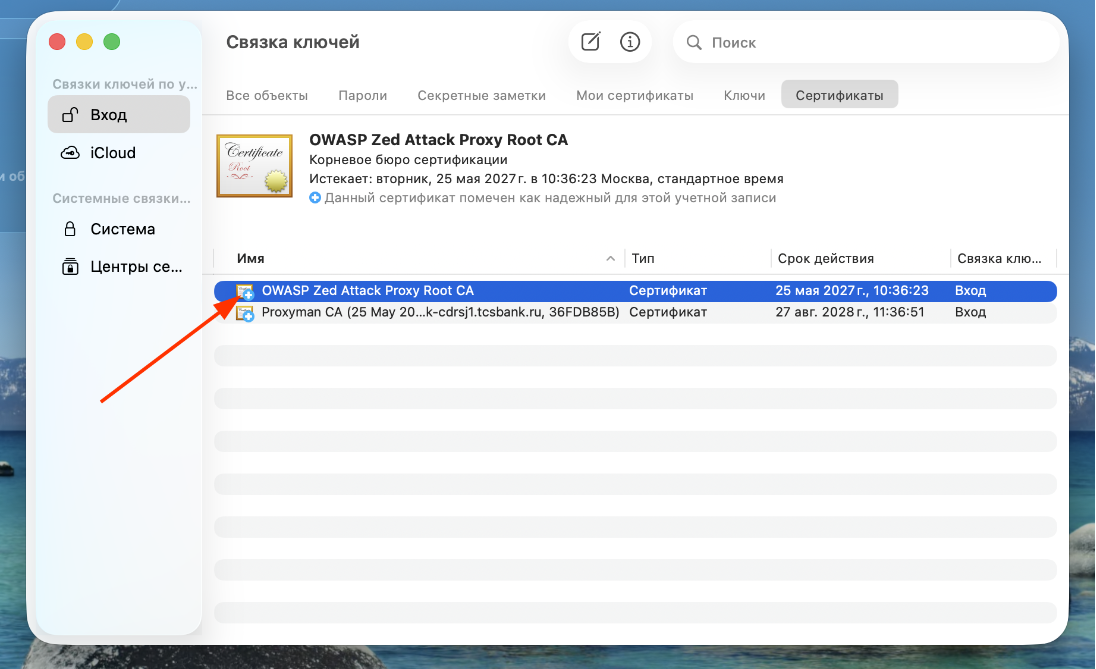Click the green full-screen window button
1096x669 pixels.
[x=112, y=42]
